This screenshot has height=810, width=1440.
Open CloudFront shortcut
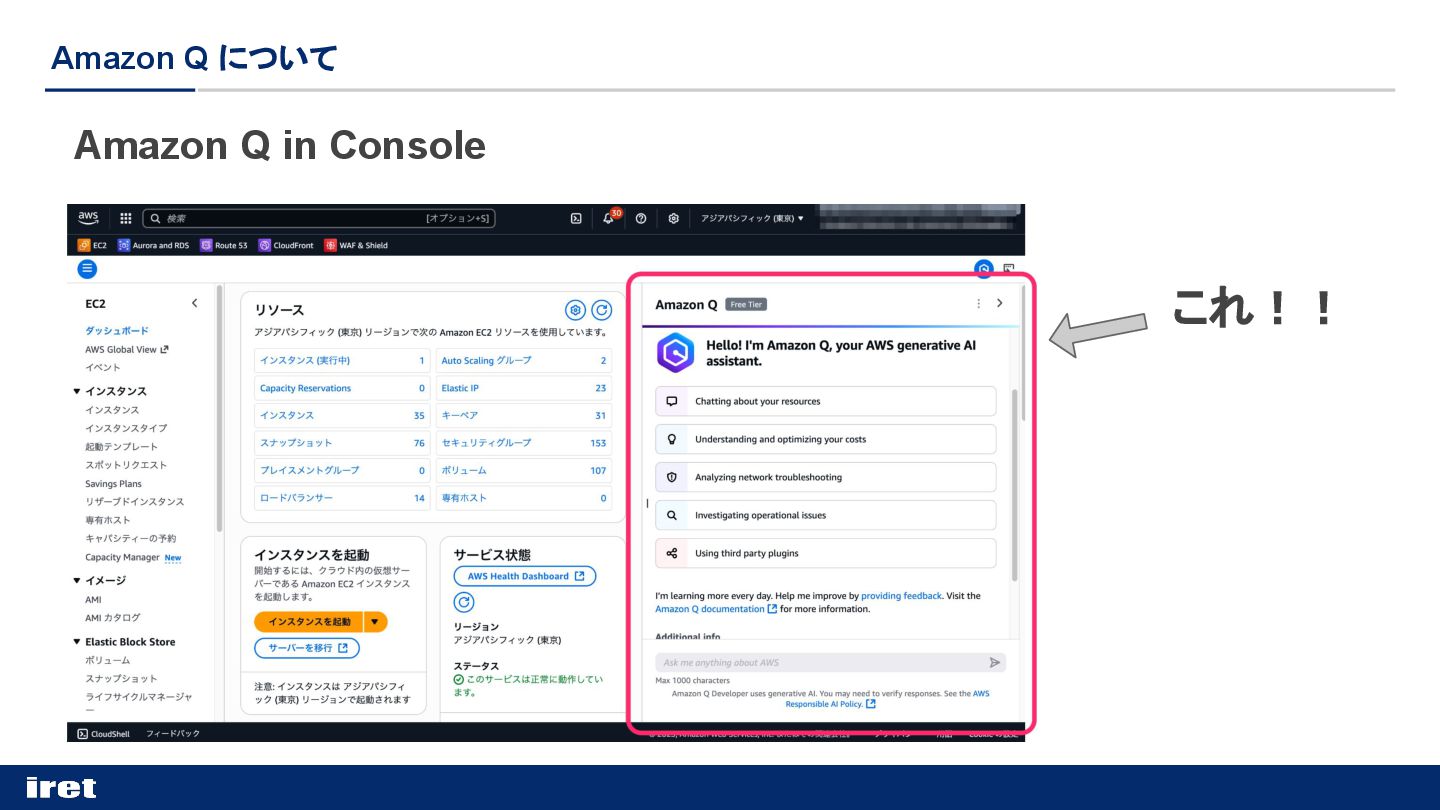tap(286, 245)
